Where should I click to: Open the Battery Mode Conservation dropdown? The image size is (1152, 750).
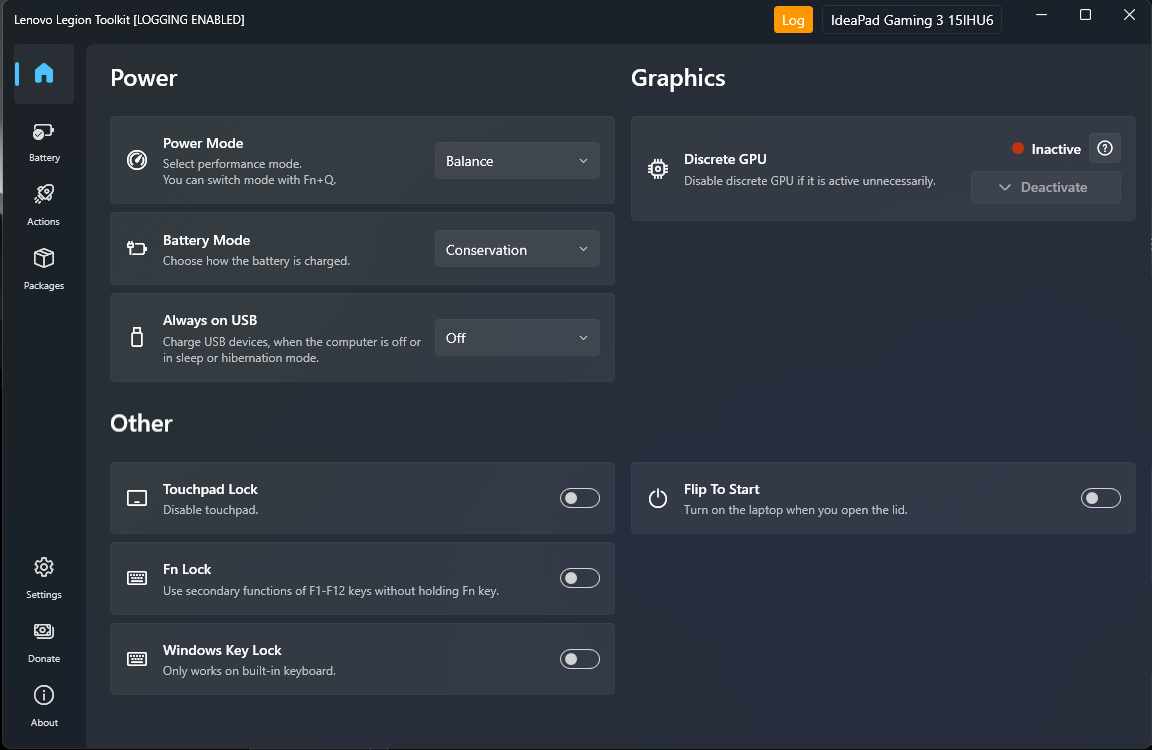pos(517,249)
